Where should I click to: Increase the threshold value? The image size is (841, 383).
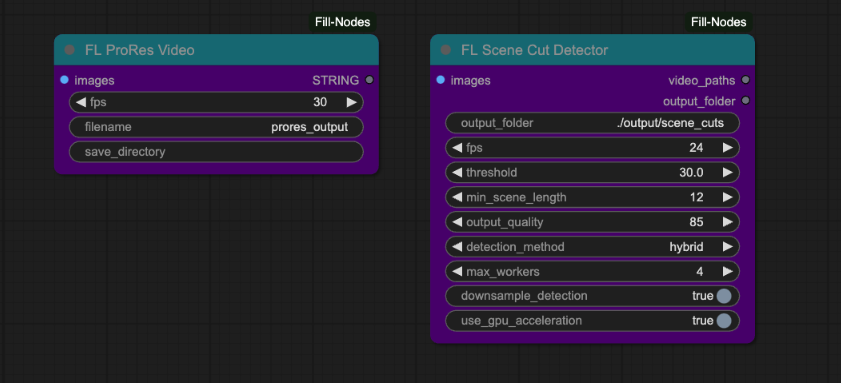pos(727,172)
